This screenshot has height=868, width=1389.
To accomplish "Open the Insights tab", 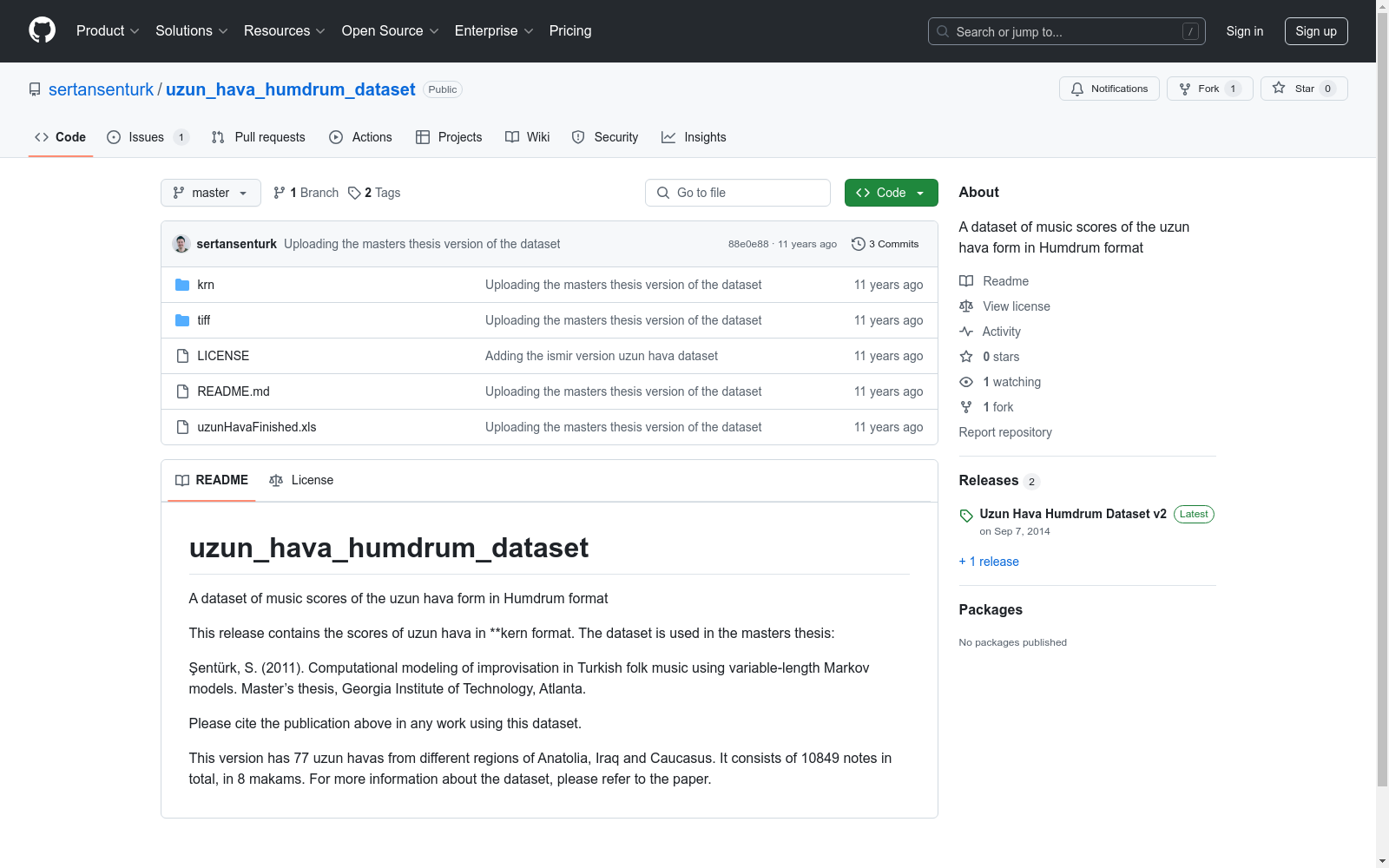I will pyautogui.click(x=694, y=137).
